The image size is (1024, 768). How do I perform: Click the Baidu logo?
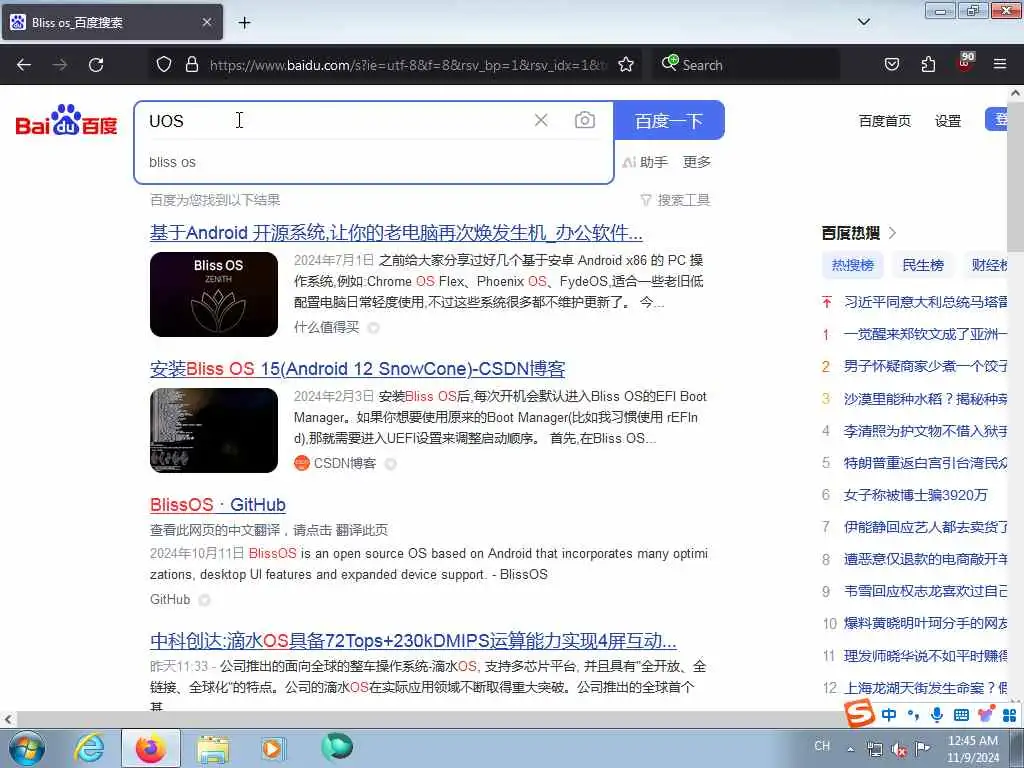click(66, 120)
